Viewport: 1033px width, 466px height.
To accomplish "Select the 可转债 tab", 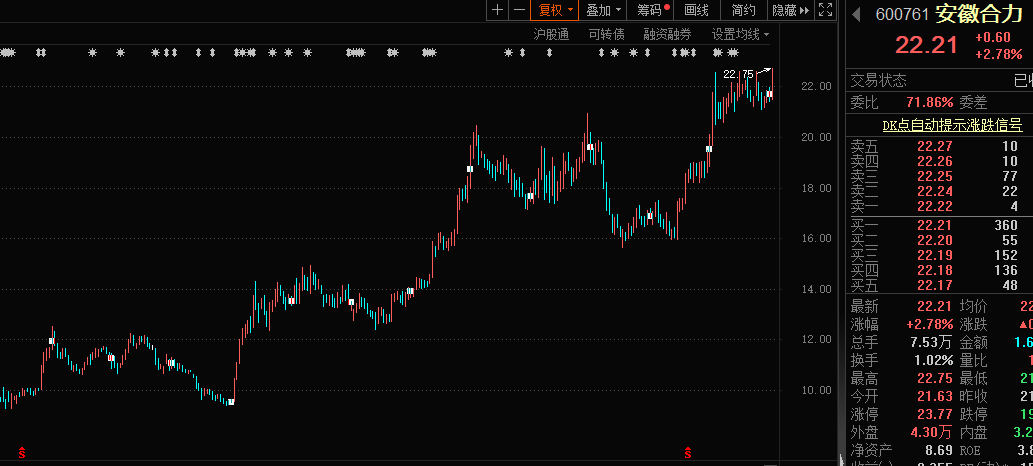I will coord(606,34).
